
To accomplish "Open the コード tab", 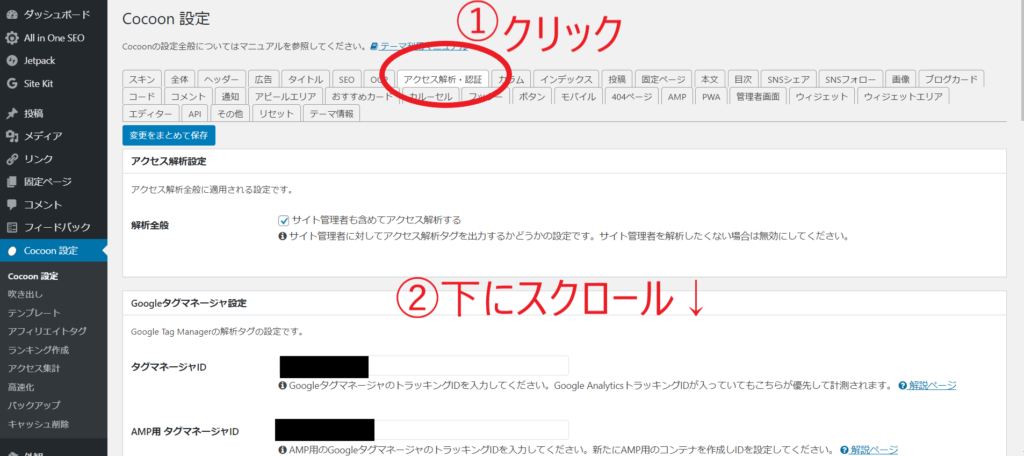I will point(142,97).
